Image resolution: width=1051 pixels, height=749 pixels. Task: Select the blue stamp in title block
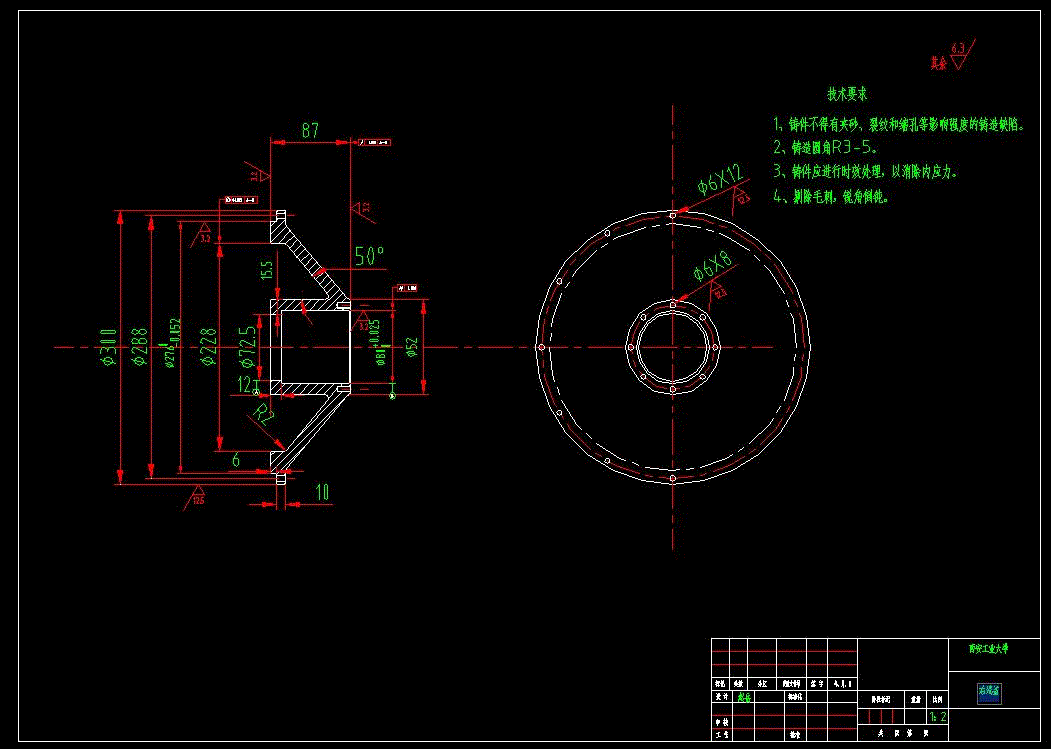click(x=989, y=693)
